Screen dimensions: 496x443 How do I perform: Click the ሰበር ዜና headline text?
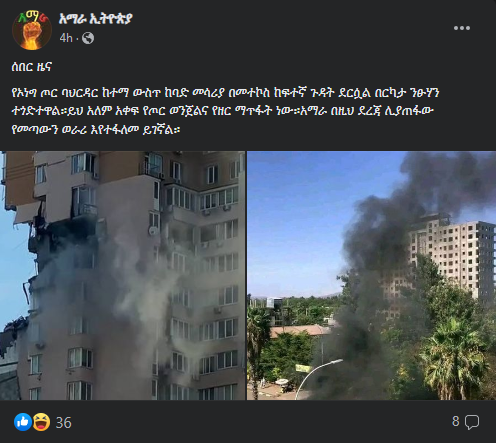31,67
